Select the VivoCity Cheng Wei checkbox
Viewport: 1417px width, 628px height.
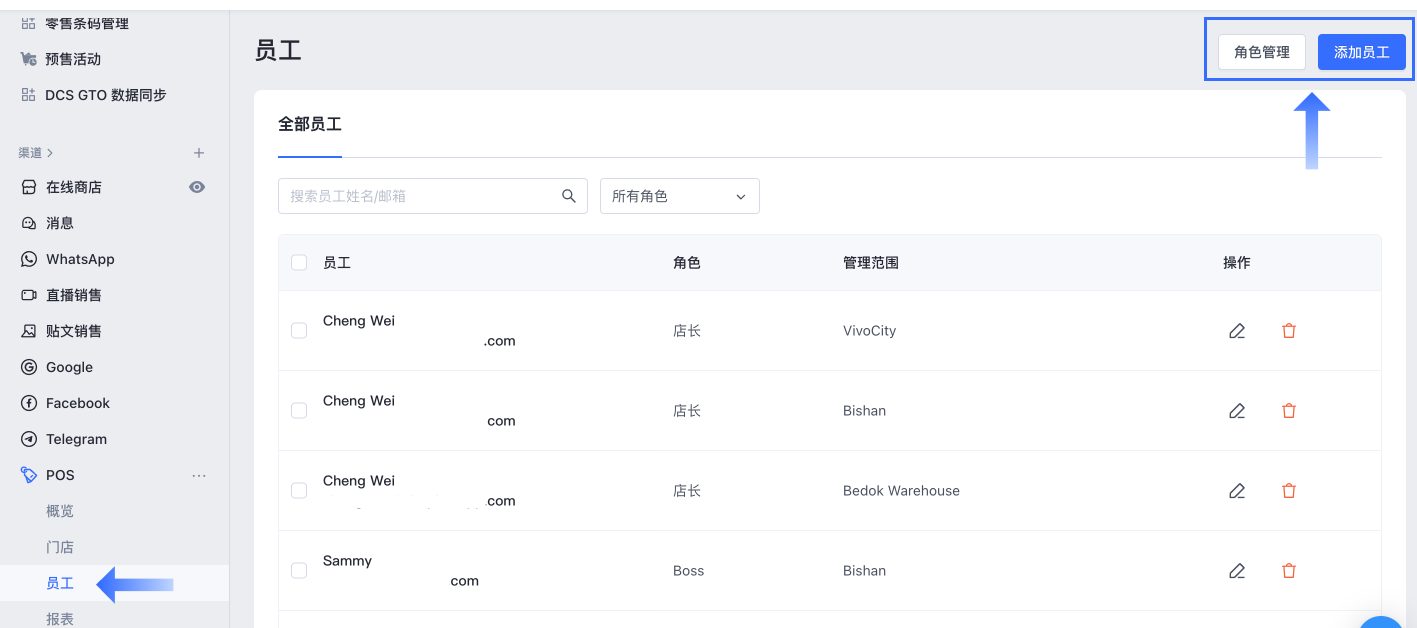(x=299, y=331)
